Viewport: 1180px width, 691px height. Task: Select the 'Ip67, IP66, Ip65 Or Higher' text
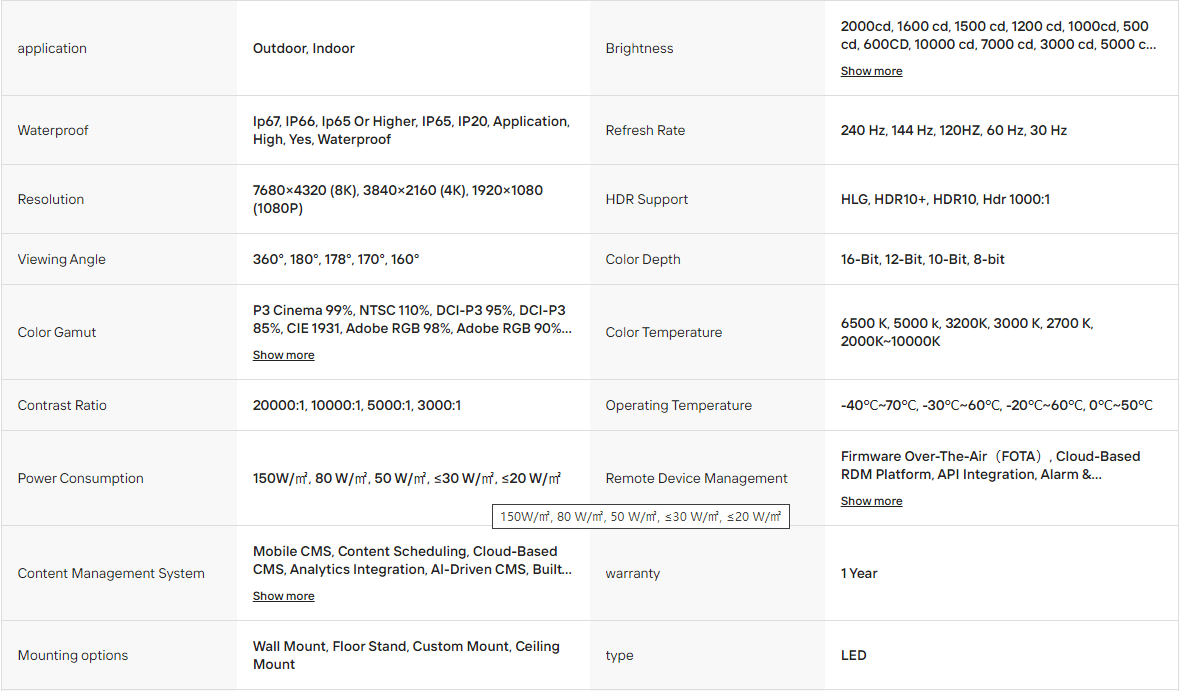pyautogui.click(x=411, y=130)
